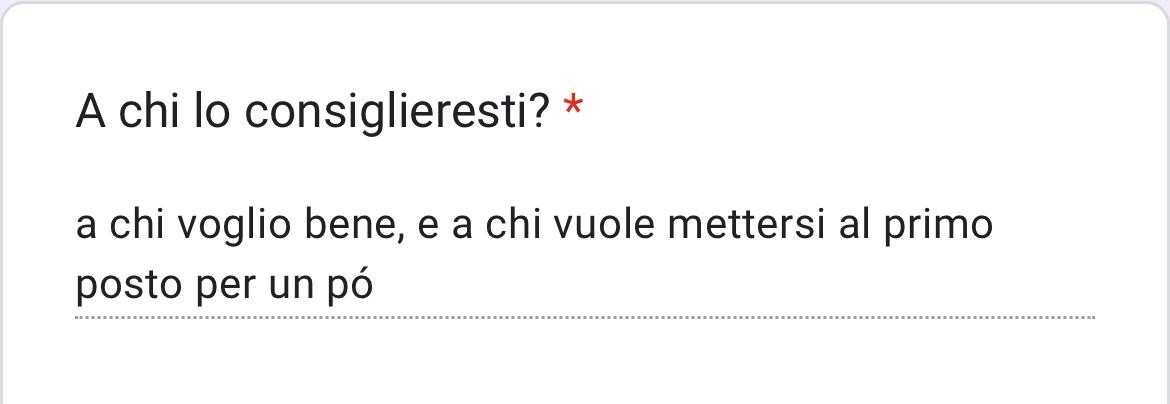Click the word 'consiglieresti?' in the heading
1170x404 pixels.
[398, 113]
